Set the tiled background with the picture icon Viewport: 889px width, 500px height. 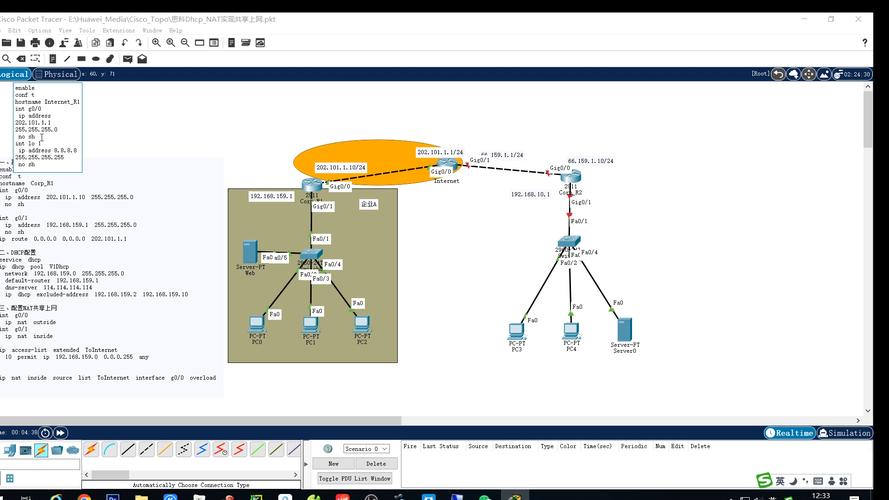[824, 74]
